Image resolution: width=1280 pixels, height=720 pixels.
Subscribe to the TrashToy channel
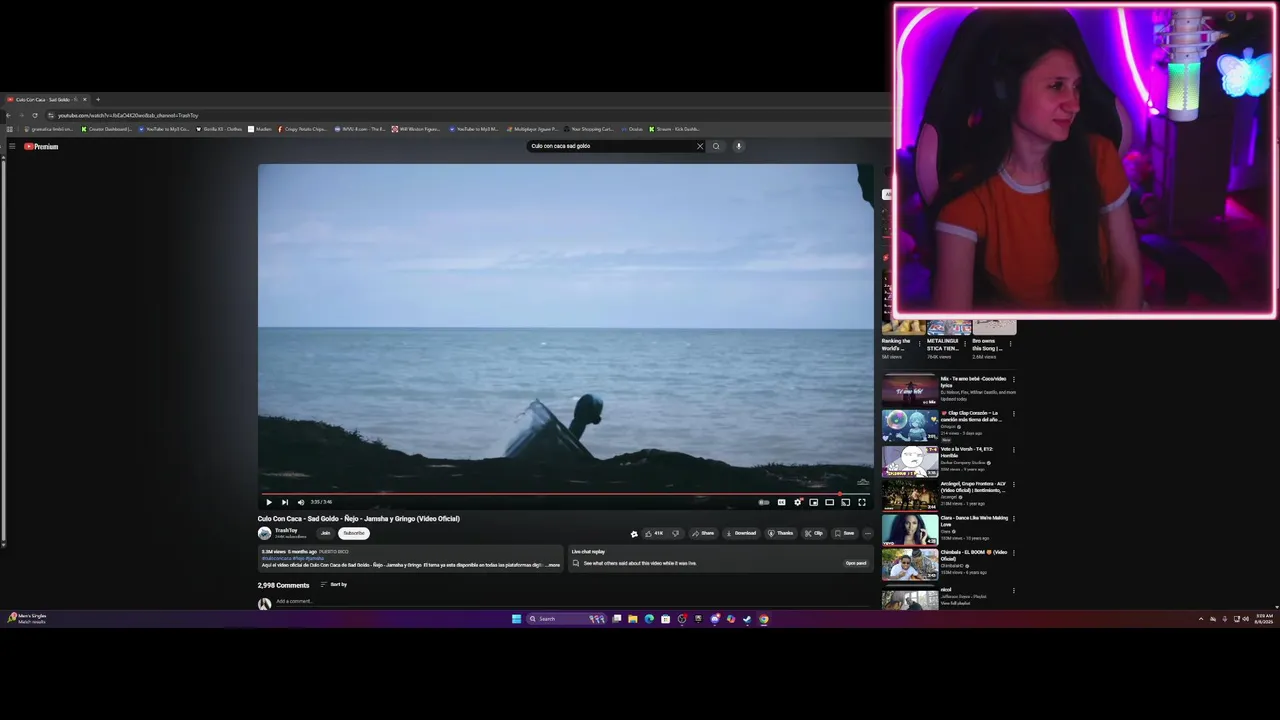[x=354, y=533]
